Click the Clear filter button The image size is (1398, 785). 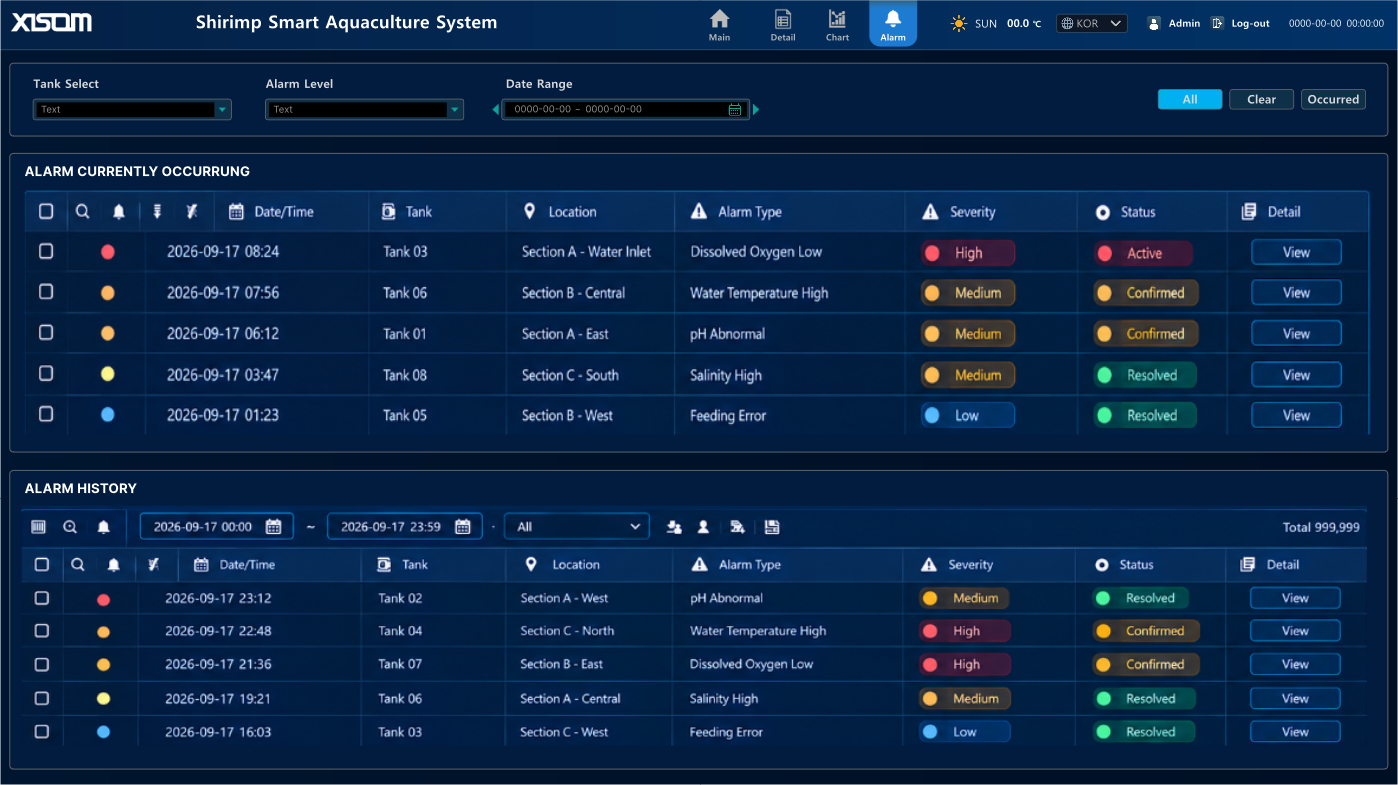click(x=1261, y=99)
